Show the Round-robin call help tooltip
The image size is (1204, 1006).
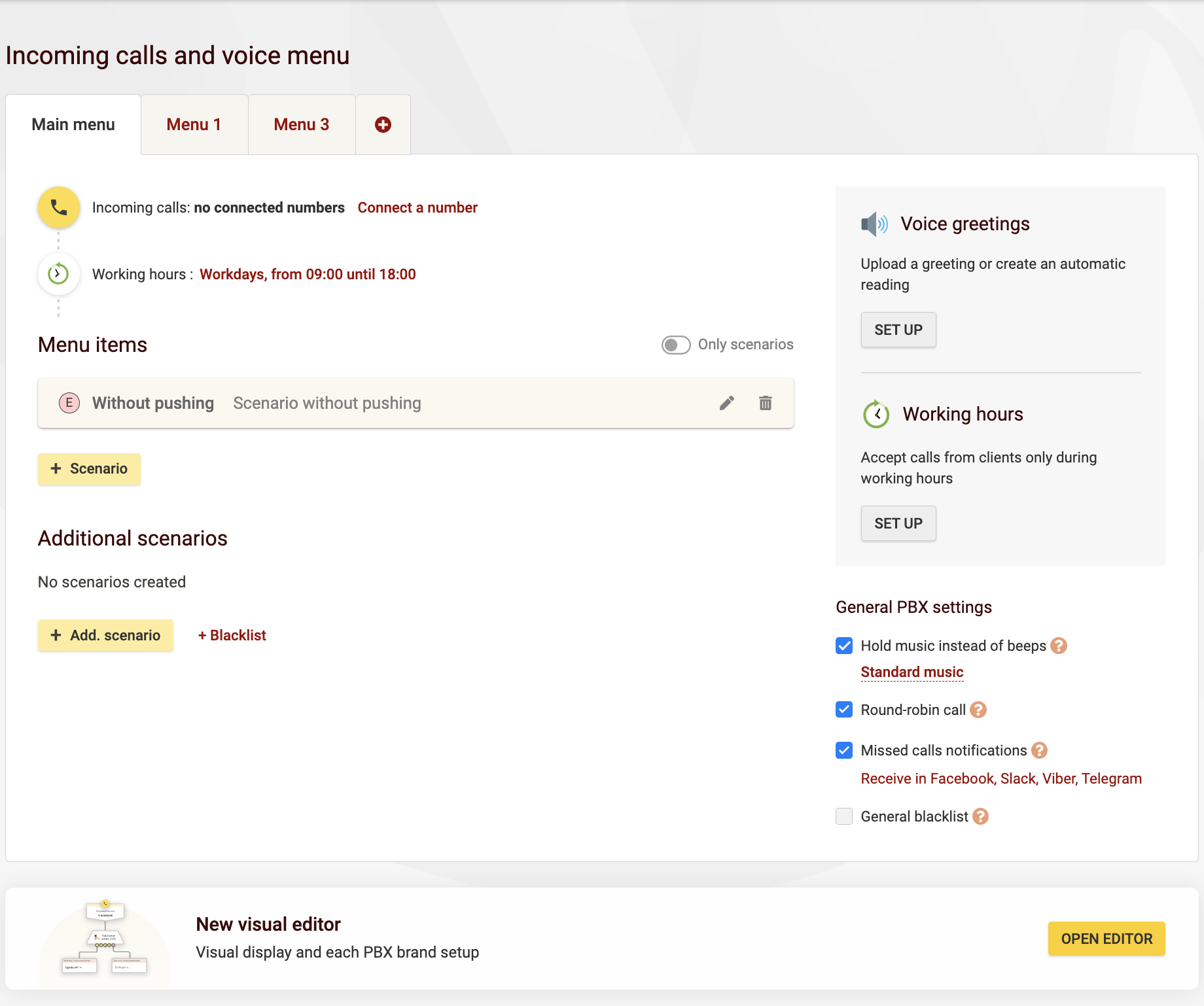point(978,710)
